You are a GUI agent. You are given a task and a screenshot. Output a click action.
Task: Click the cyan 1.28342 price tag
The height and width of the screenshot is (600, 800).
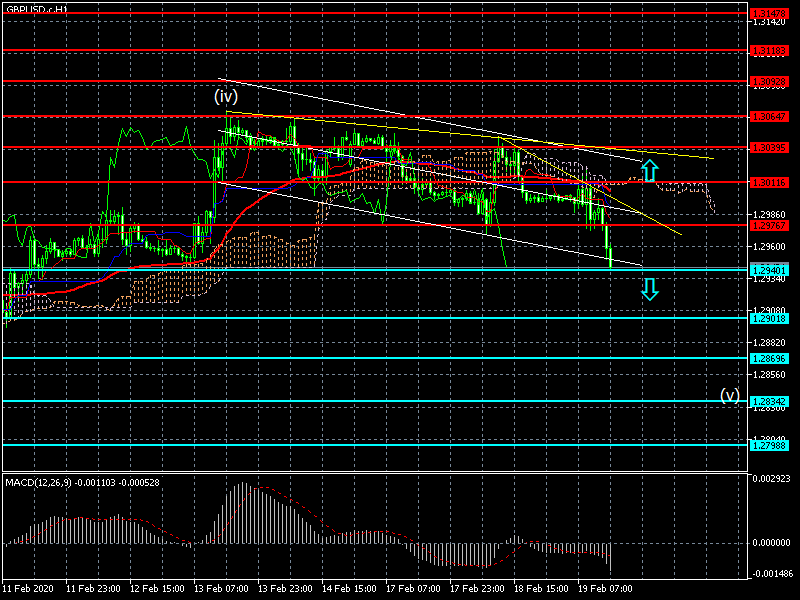click(769, 401)
